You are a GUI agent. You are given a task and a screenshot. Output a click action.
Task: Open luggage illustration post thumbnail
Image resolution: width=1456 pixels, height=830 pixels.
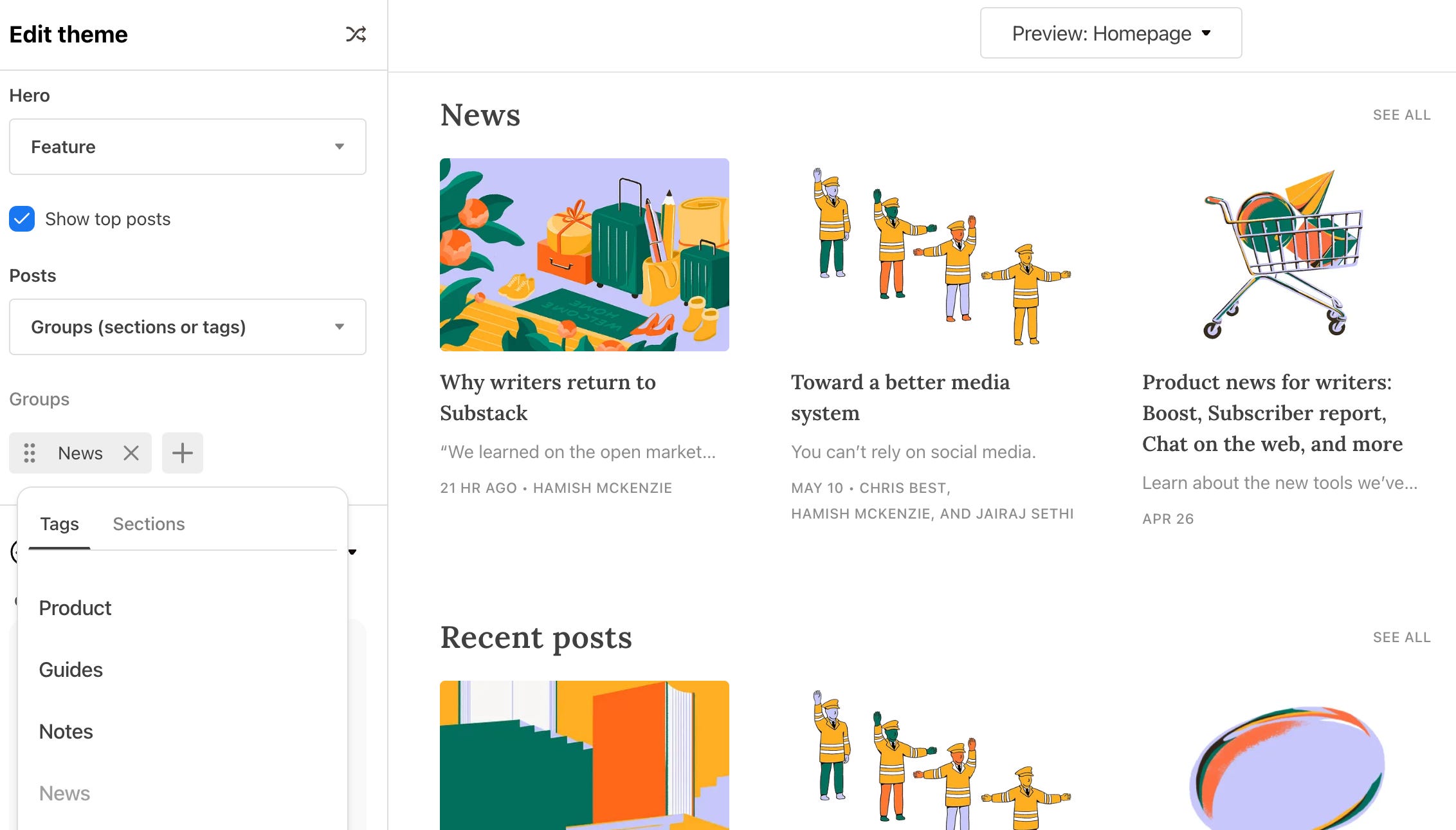[584, 255]
